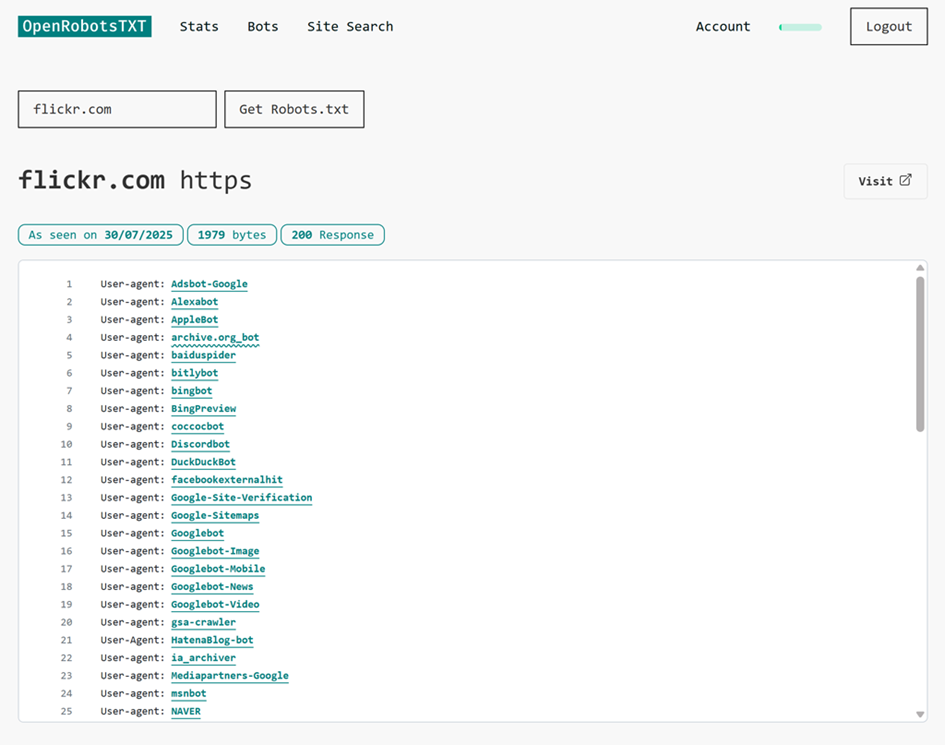
Task: Open the Adsbot-Google bot link
Action: pos(209,284)
